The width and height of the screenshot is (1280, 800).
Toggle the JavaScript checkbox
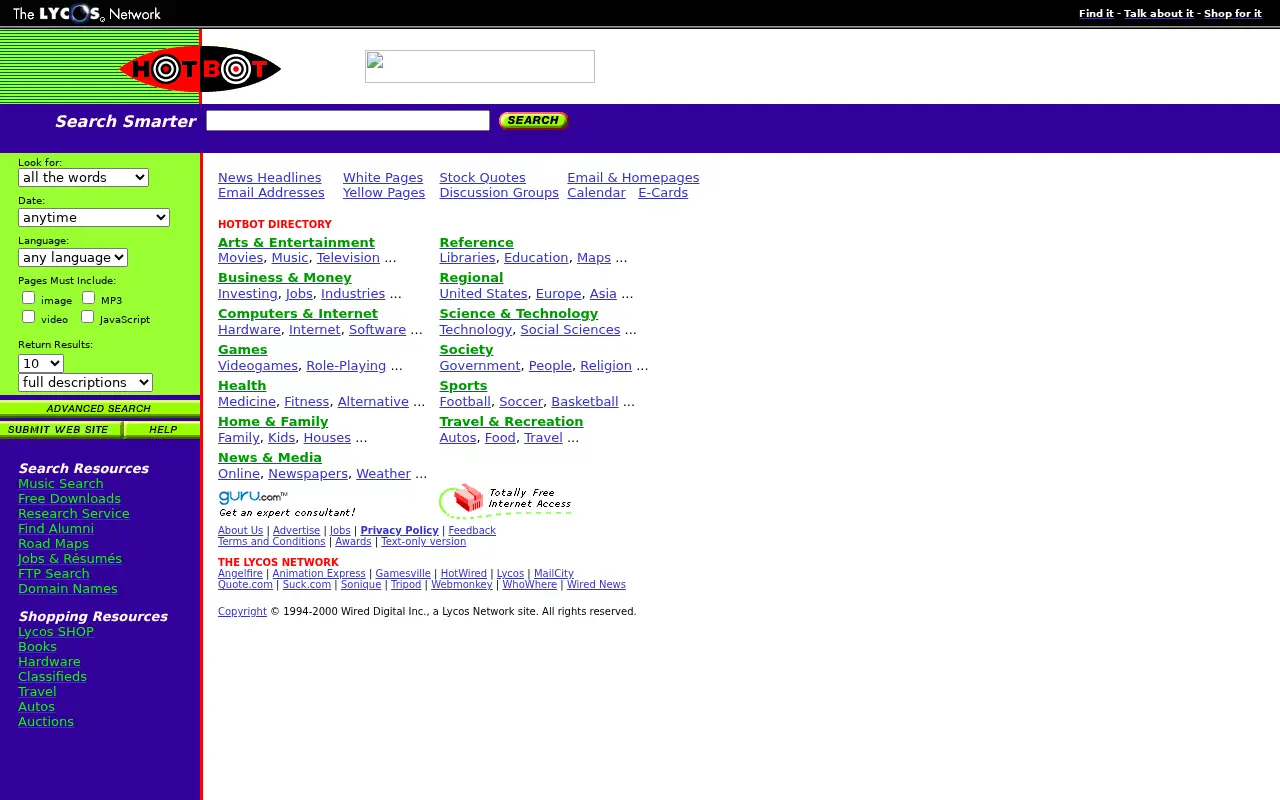[88, 316]
